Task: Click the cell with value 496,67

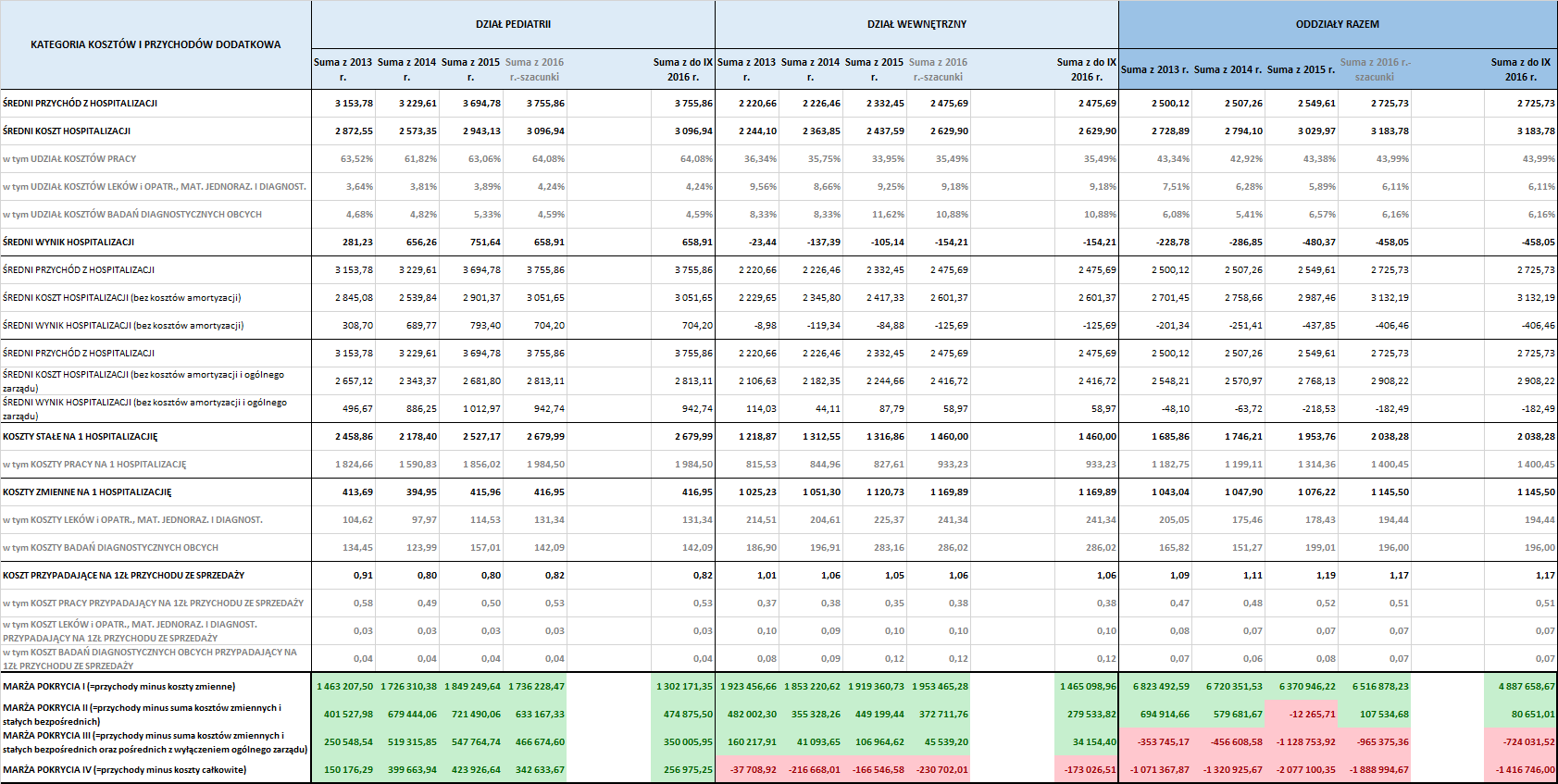Action: [x=343, y=409]
